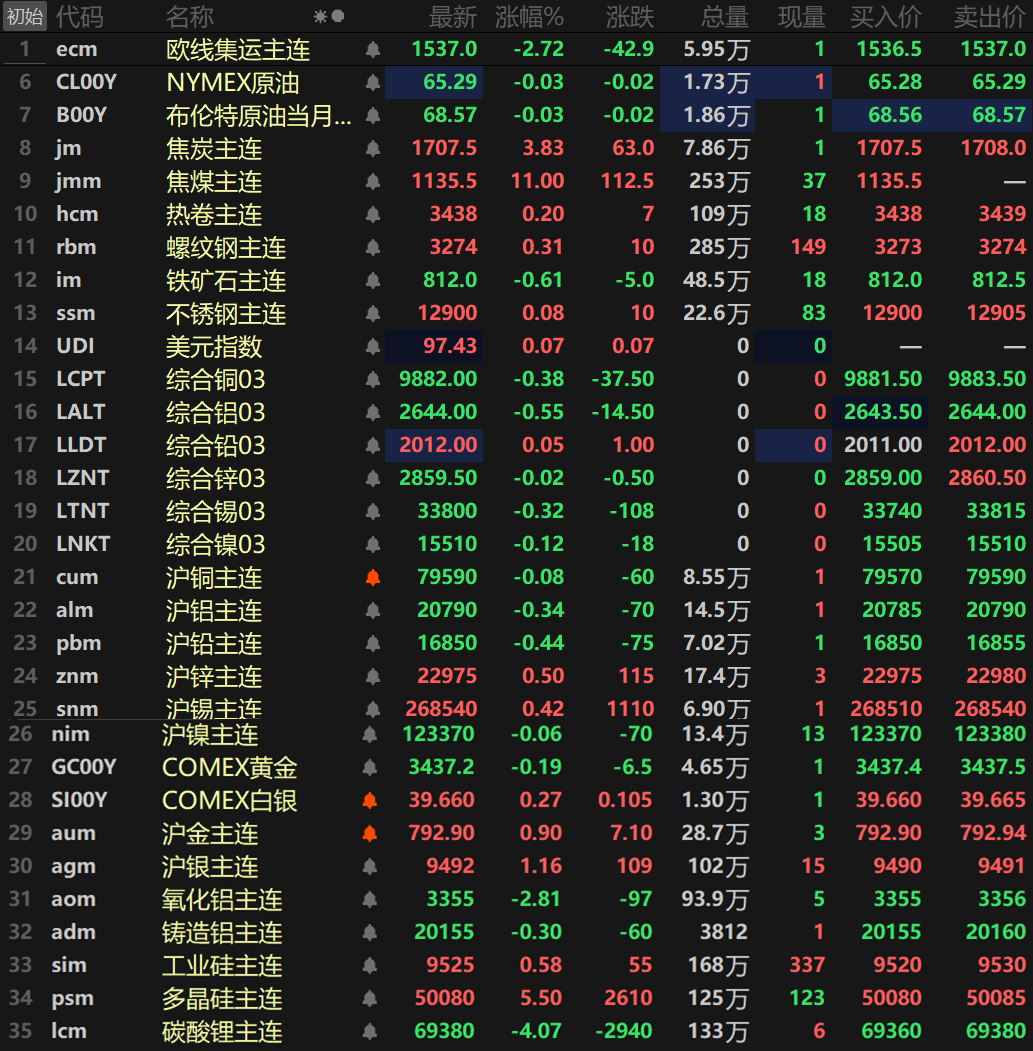1033x1051 pixels.
Task: Click the alert bell for 碳酸锂主连
Action: 370,1032
